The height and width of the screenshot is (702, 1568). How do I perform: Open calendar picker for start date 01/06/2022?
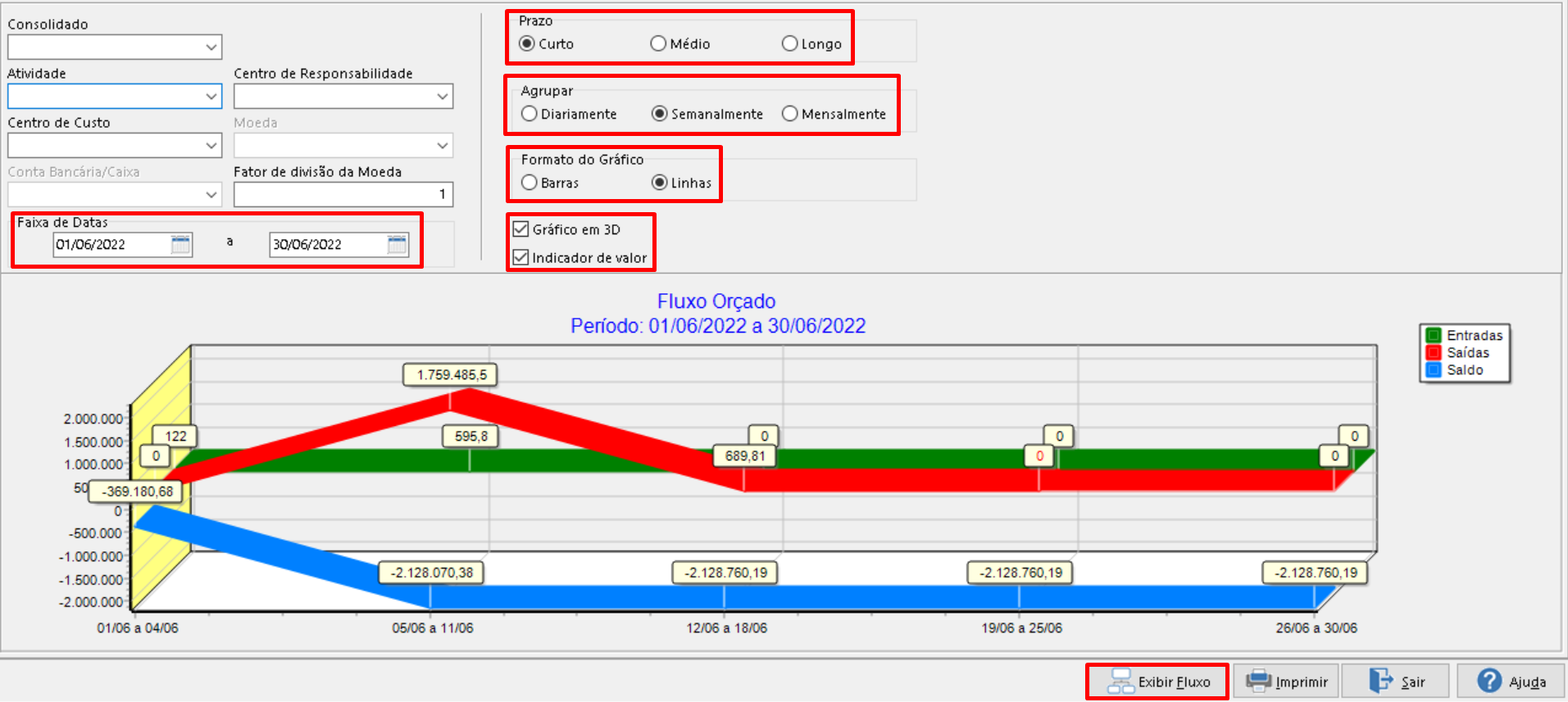tap(180, 244)
